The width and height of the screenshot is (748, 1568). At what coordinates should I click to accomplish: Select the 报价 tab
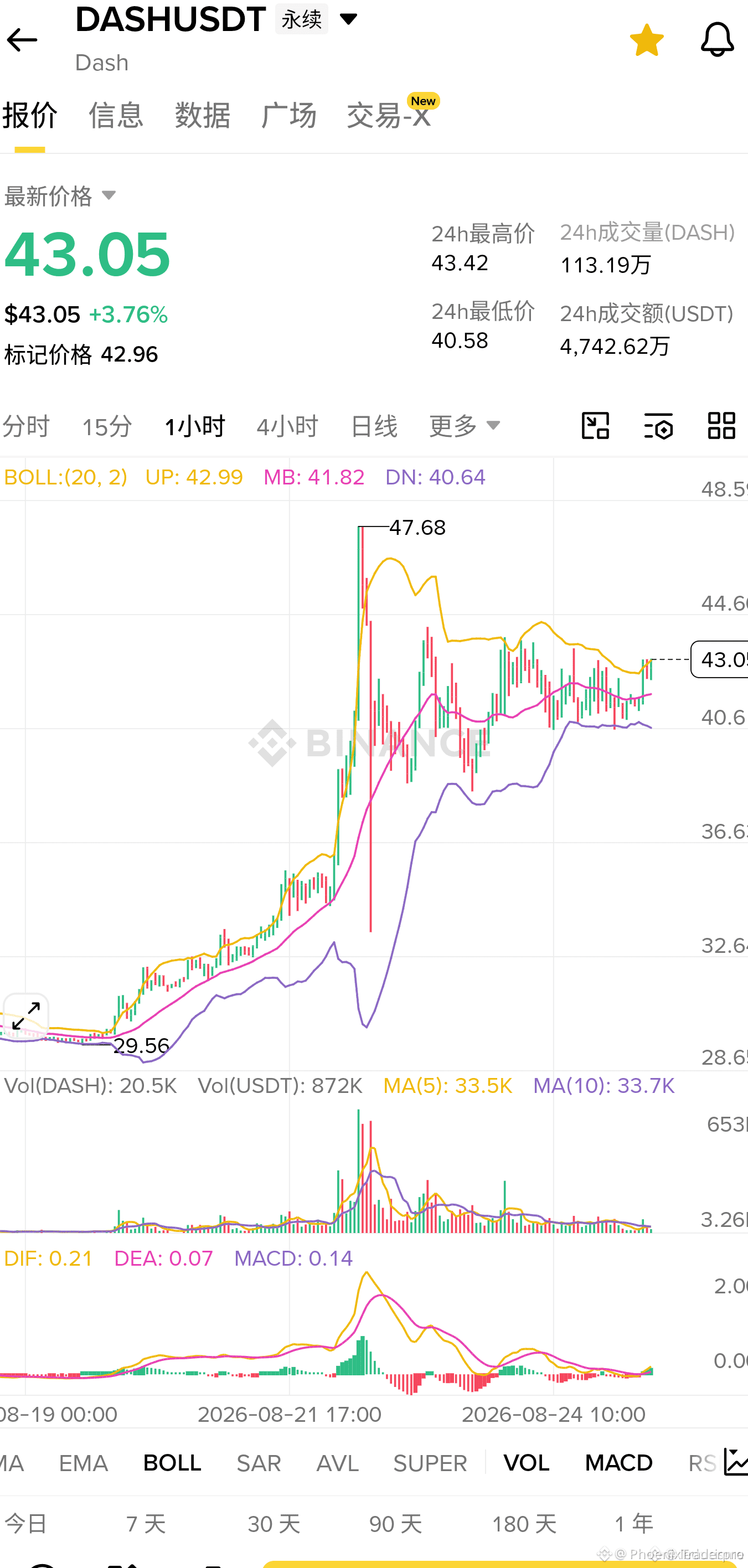(x=30, y=115)
